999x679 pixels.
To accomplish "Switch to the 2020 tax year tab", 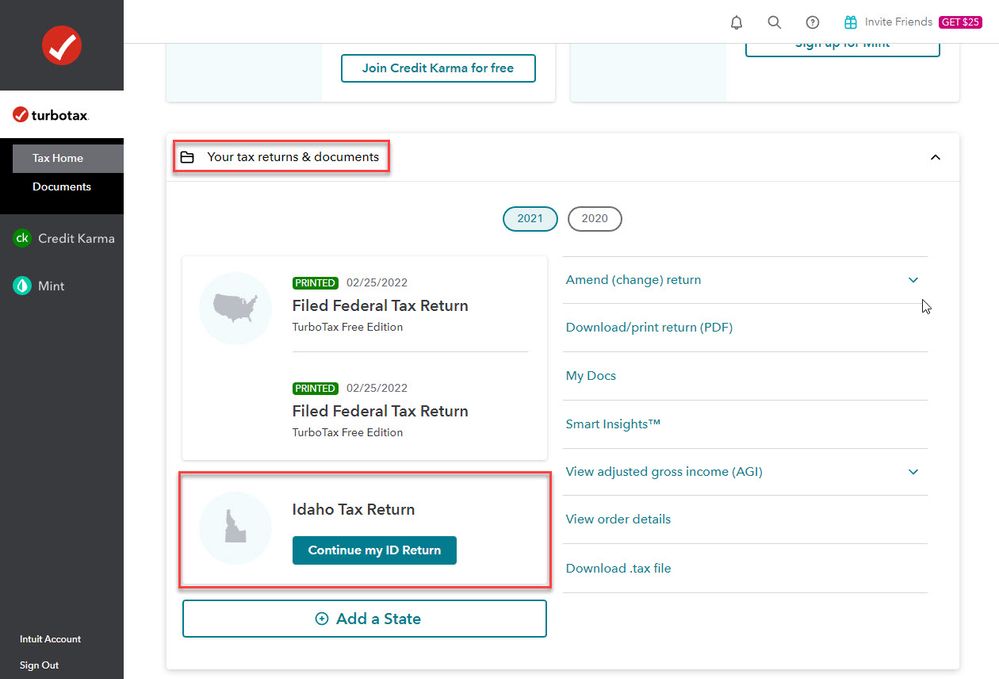I will point(594,218).
